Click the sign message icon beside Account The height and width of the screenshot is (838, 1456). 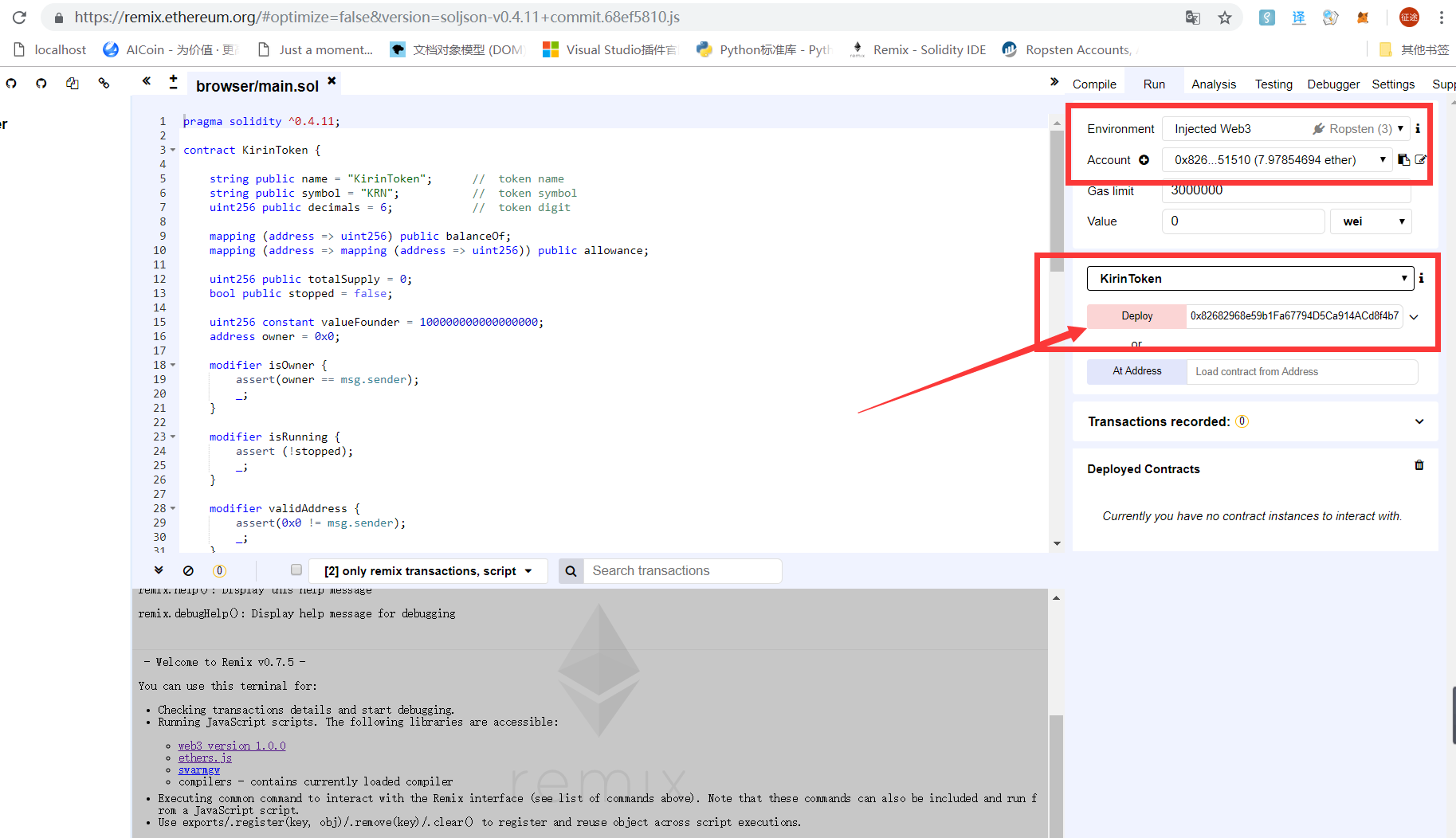(x=1420, y=160)
